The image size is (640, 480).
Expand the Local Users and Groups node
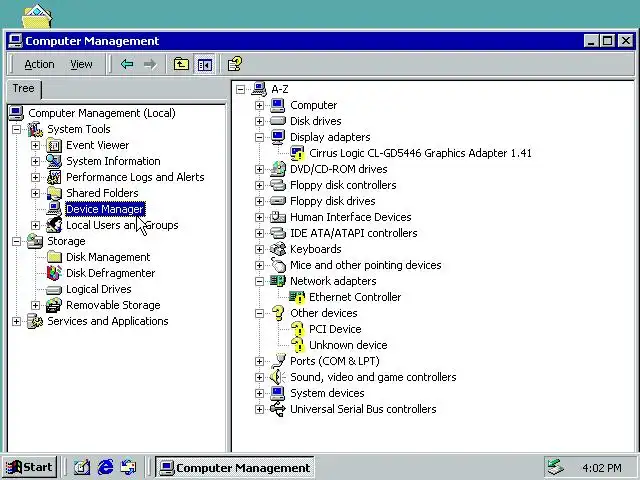point(36,225)
